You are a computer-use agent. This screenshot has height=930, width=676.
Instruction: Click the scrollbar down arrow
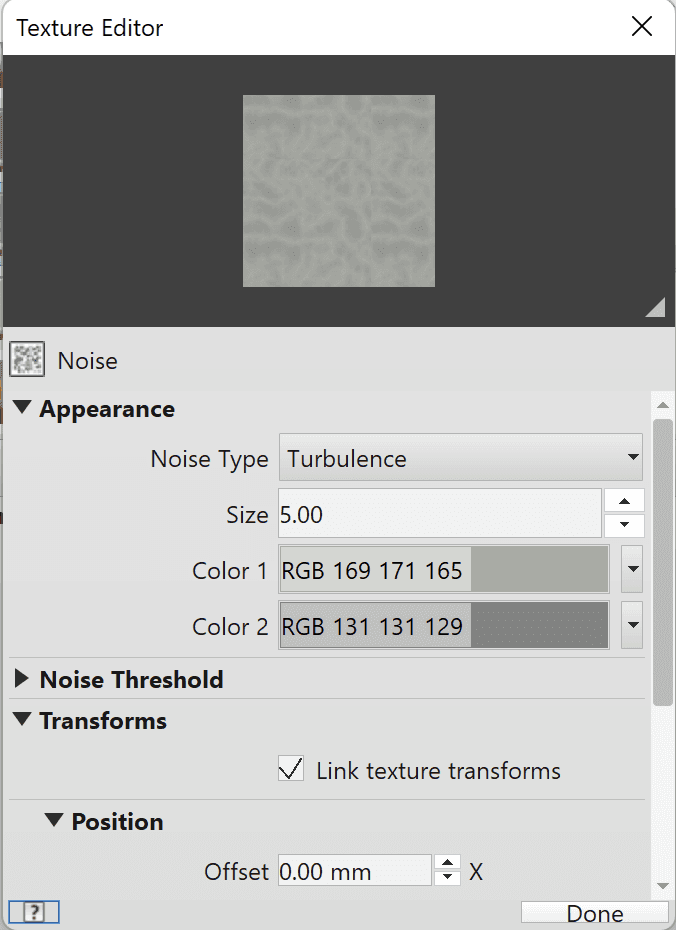pos(663,887)
